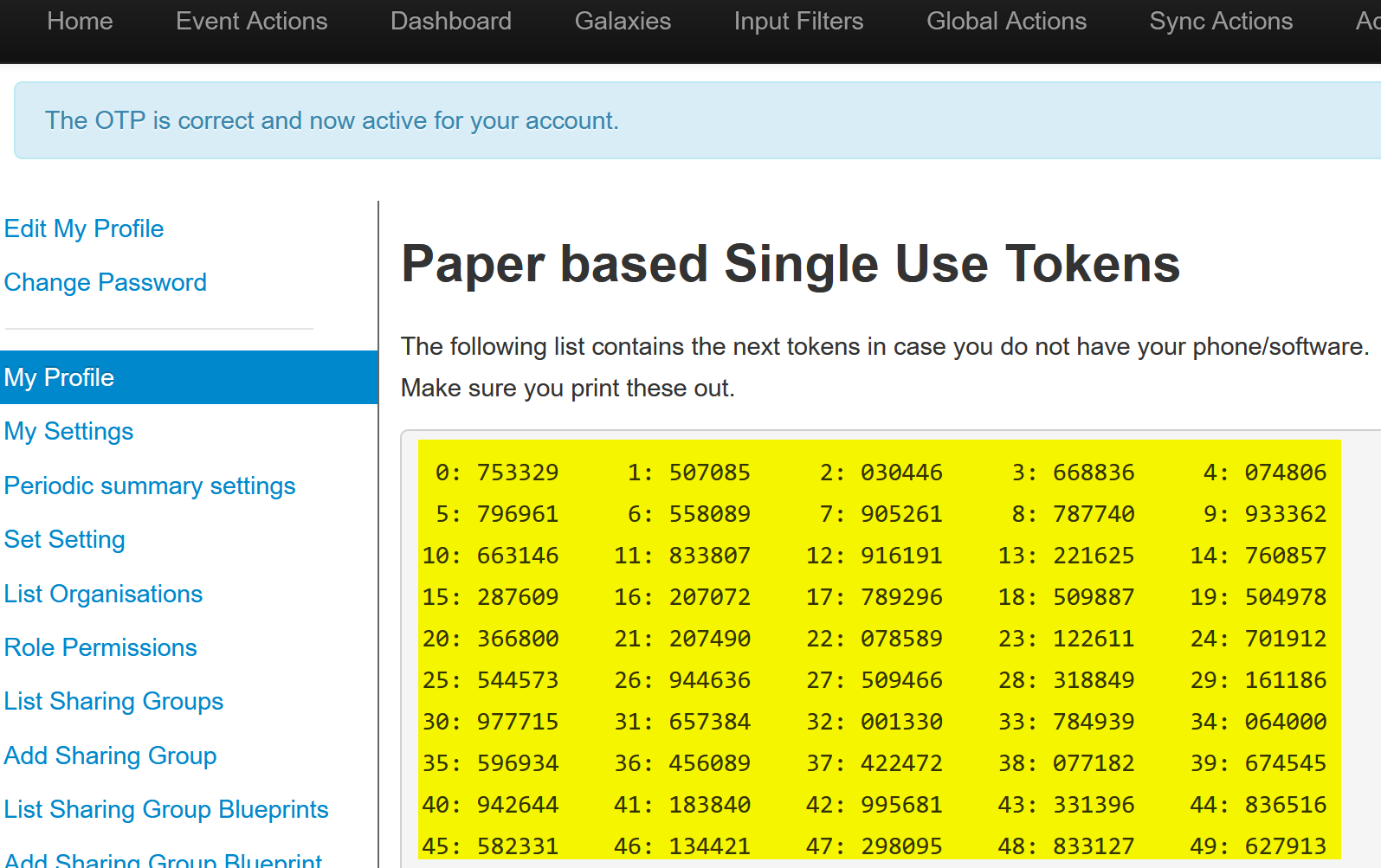Screen dimensions: 1381x868
Task: Select token 24 value 701912
Action: [1286, 639]
